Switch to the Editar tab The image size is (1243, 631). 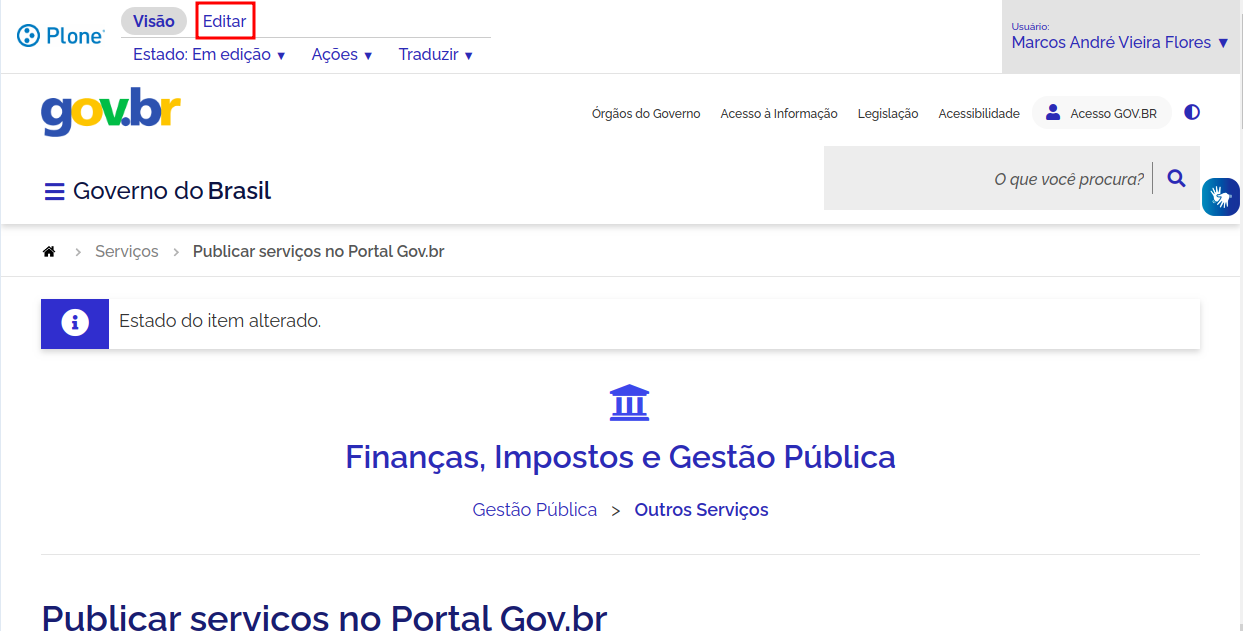(224, 21)
